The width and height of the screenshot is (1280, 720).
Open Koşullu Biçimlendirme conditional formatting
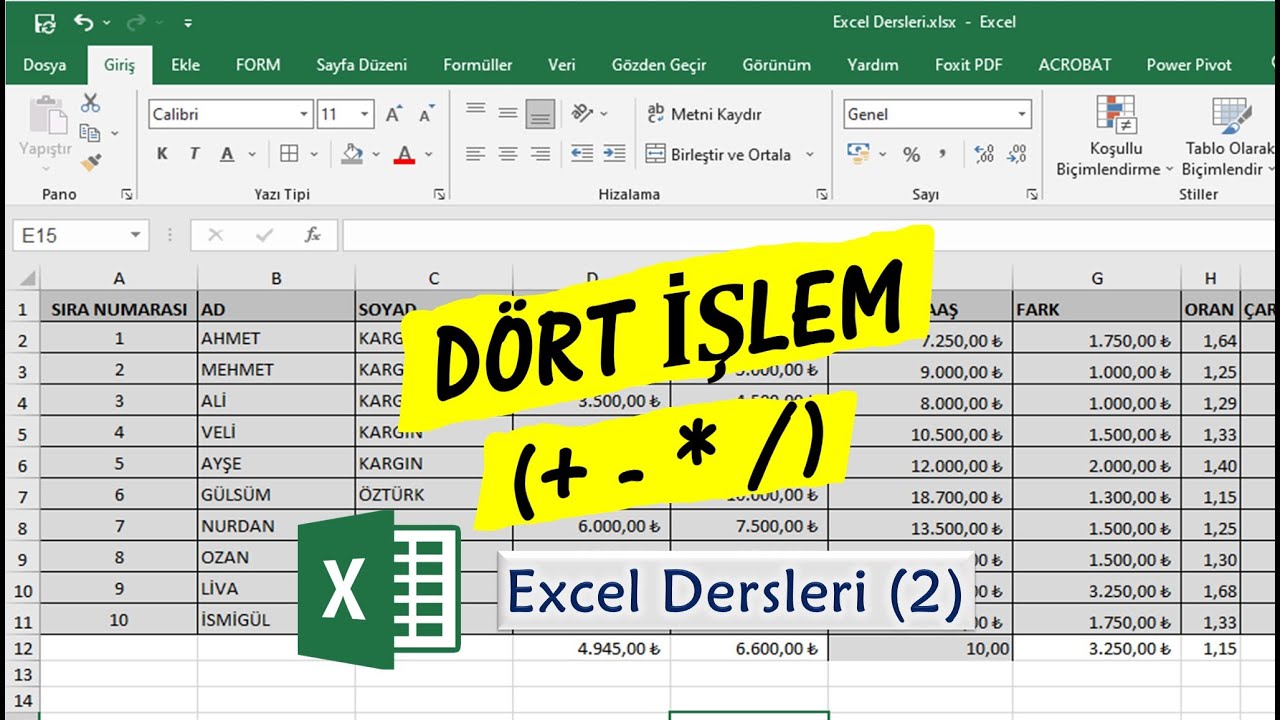point(1114,136)
